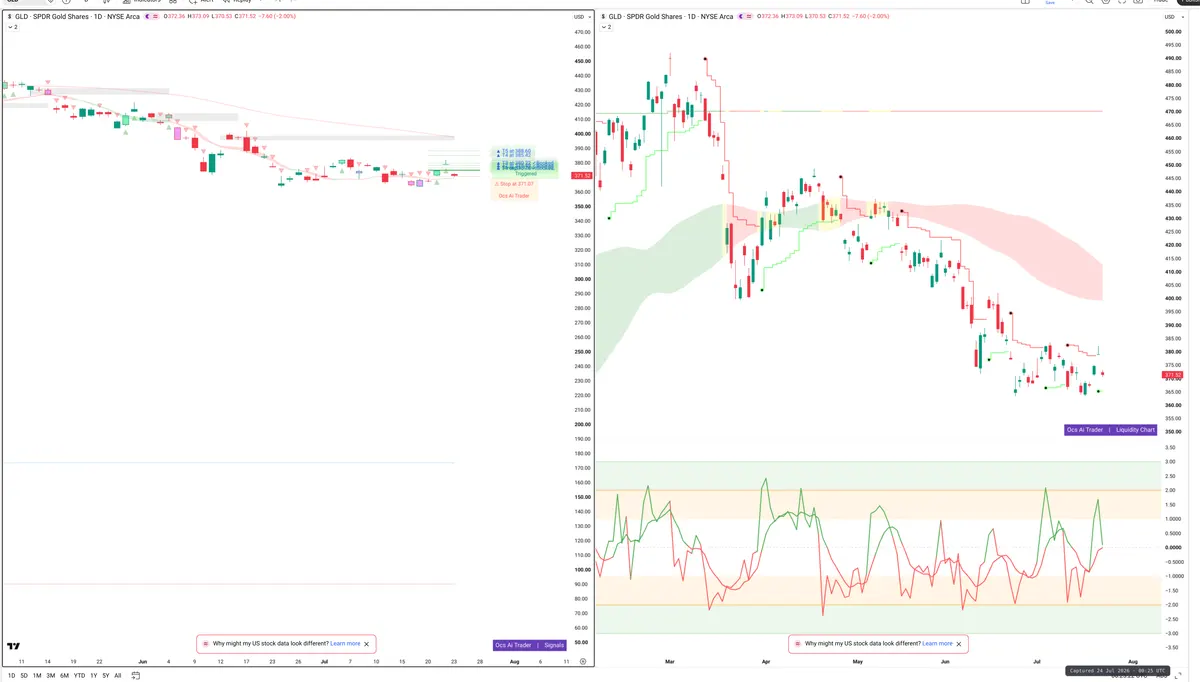Click the green 'Triggered' label

[x=525, y=174]
